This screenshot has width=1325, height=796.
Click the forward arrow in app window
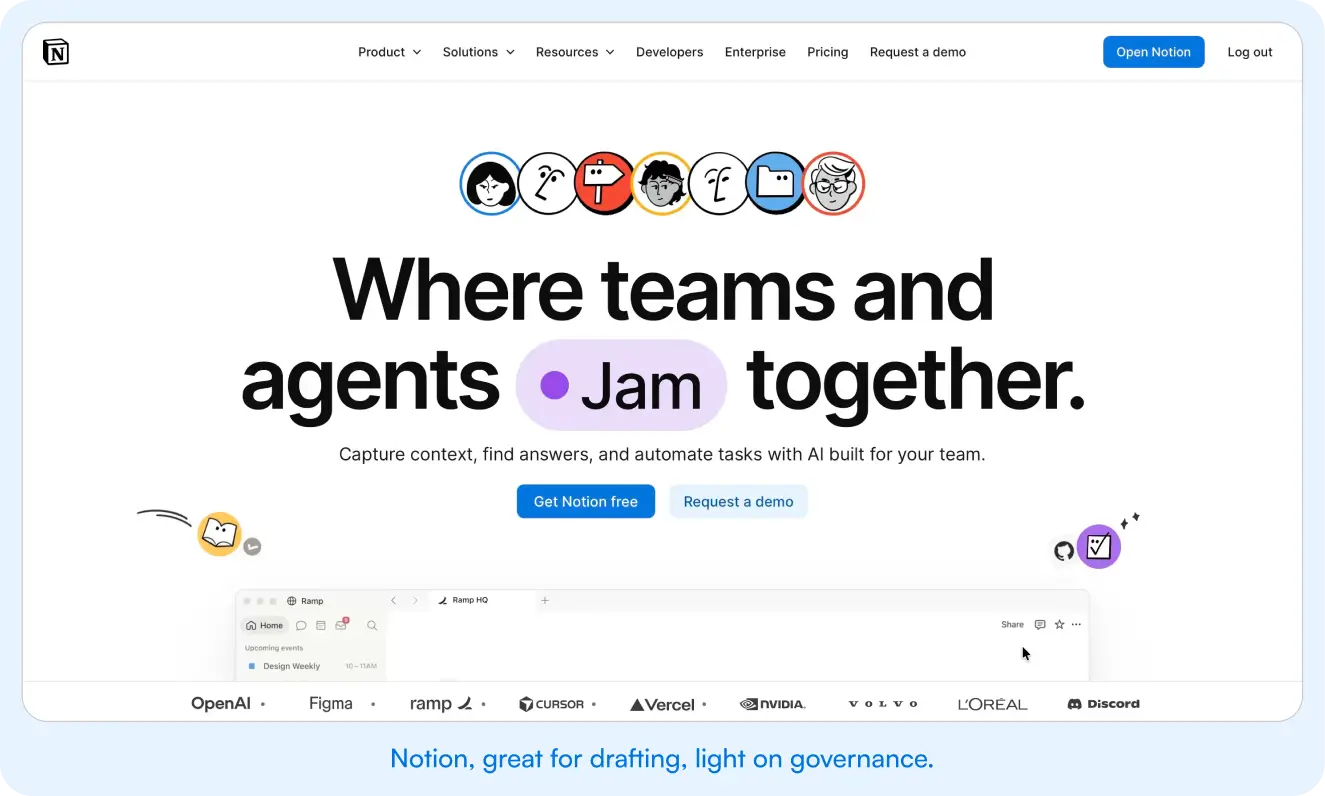tap(415, 601)
